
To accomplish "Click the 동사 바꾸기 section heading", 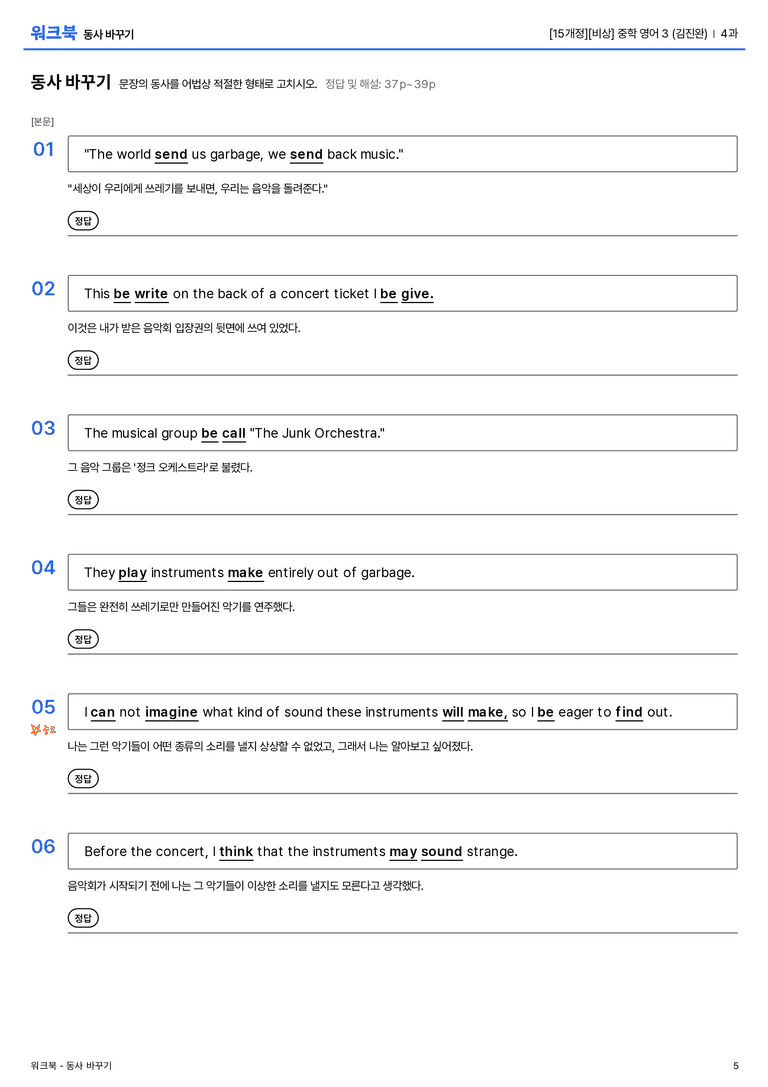I will (x=71, y=82).
